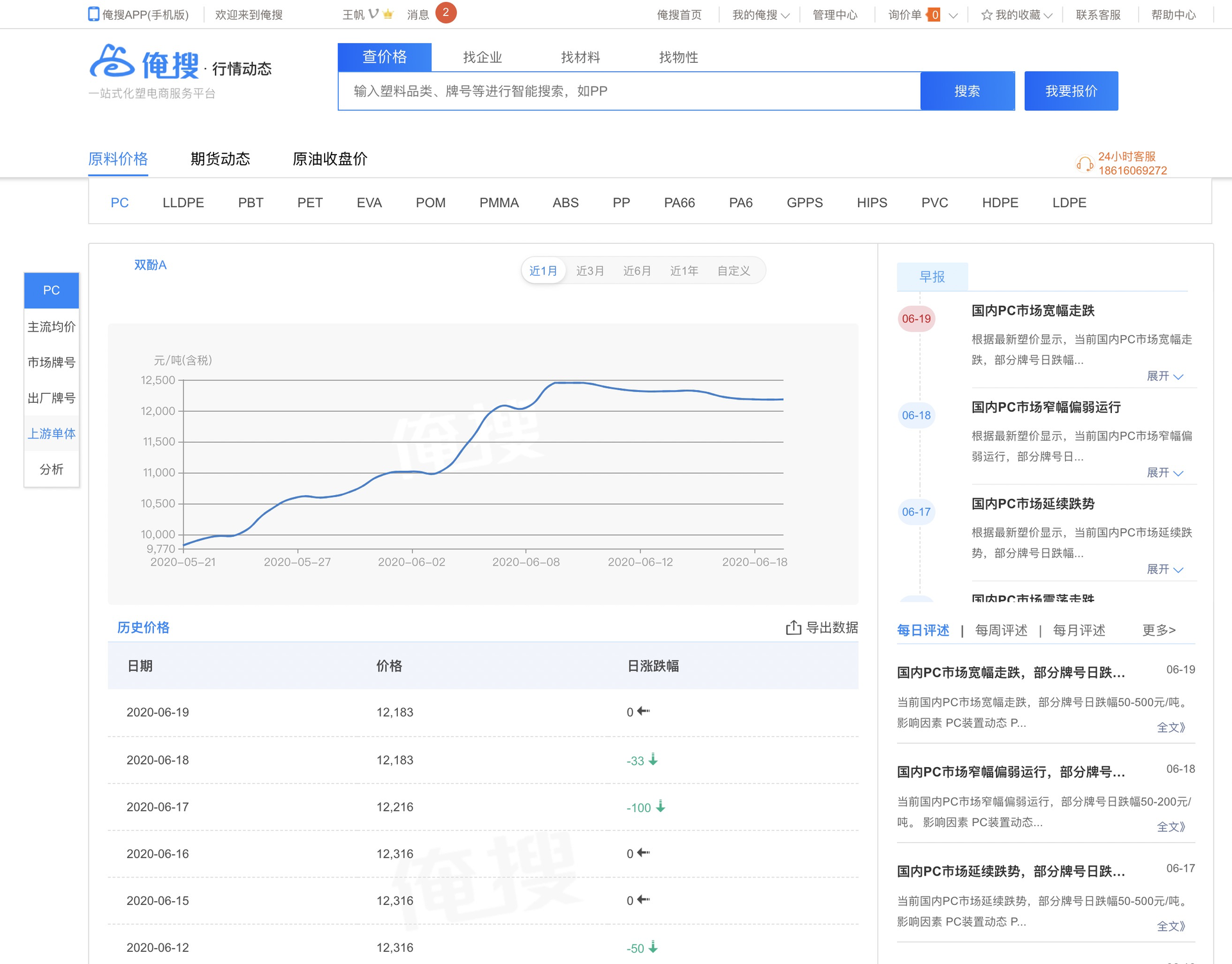Click the crown icon next to username
The image size is (1232, 964).
[388, 14]
